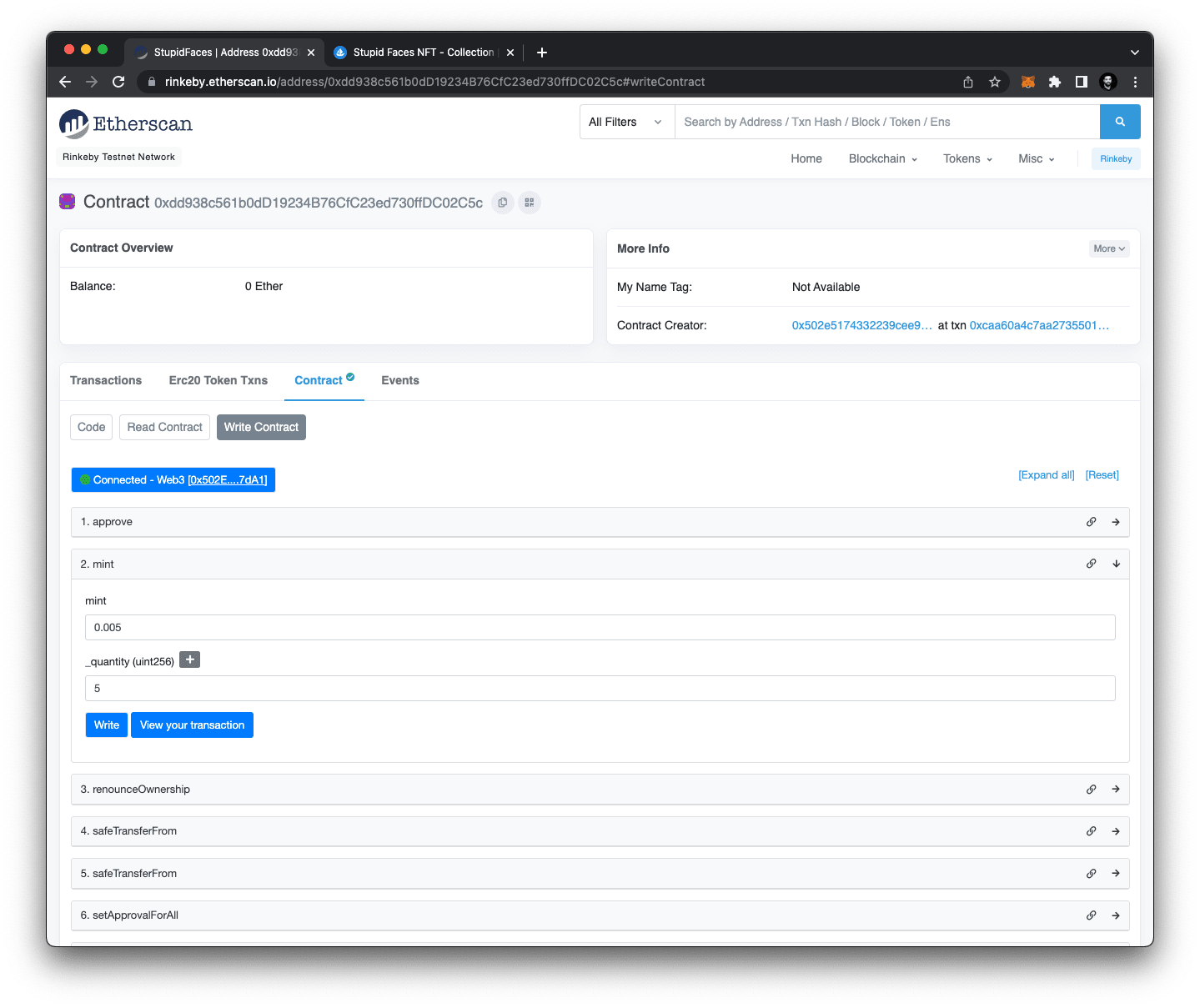The image size is (1200, 1008).
Task: Switch to the Erc20 Token Txns tab
Action: (218, 380)
